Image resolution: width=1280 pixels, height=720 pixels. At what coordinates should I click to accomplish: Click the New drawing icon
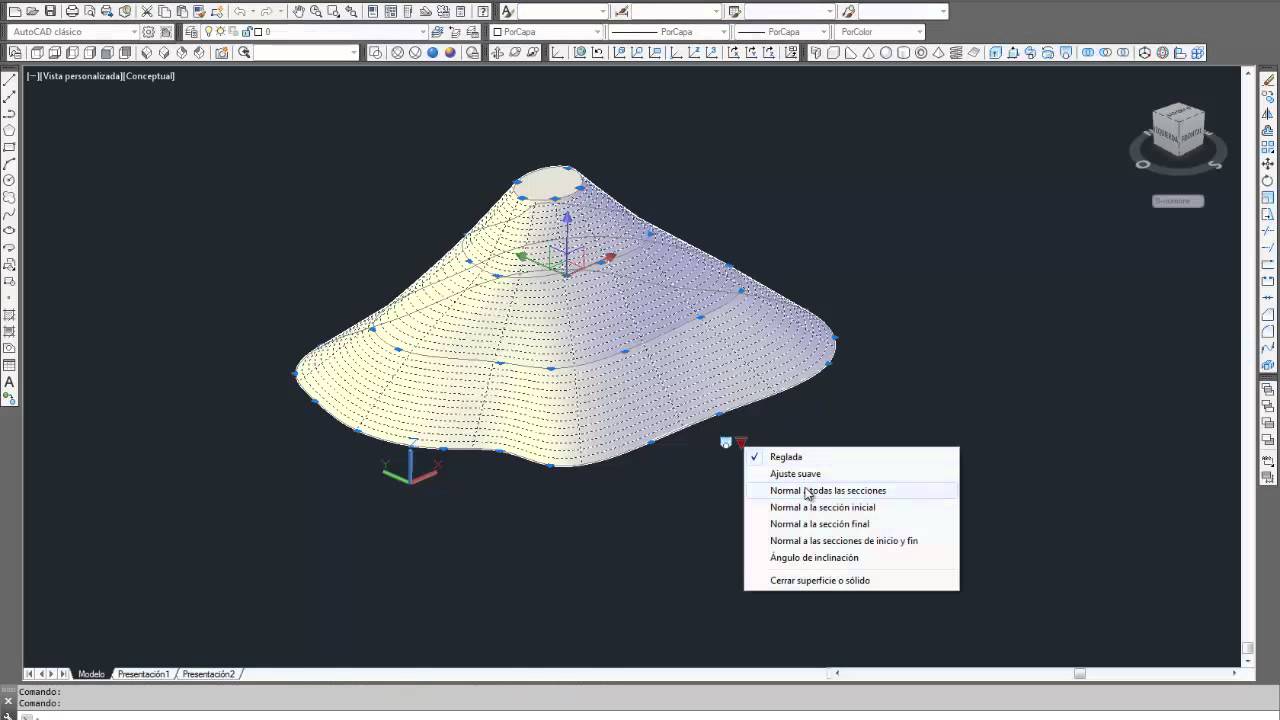pyautogui.click(x=14, y=11)
